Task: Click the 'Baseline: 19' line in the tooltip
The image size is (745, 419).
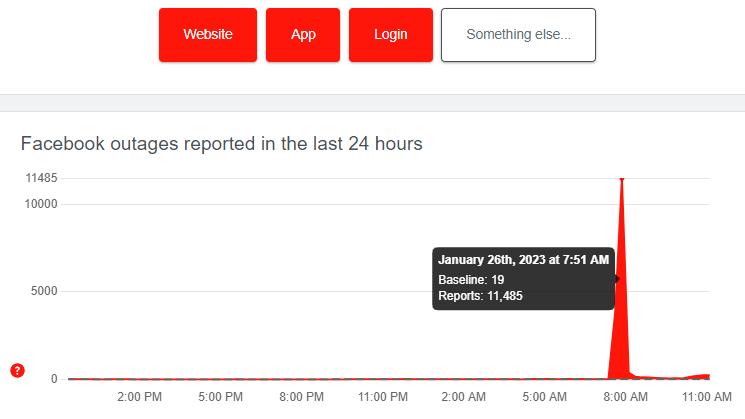Action: [470, 279]
